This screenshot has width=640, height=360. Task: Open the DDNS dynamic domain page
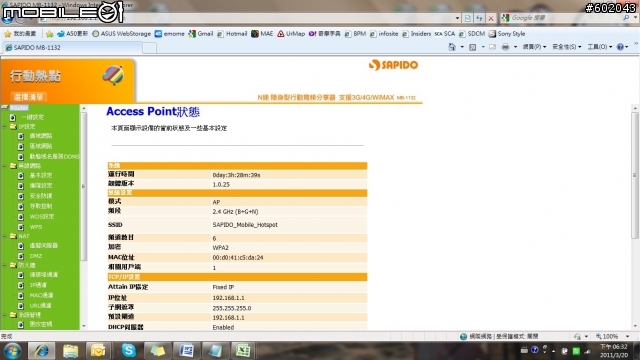point(54,156)
